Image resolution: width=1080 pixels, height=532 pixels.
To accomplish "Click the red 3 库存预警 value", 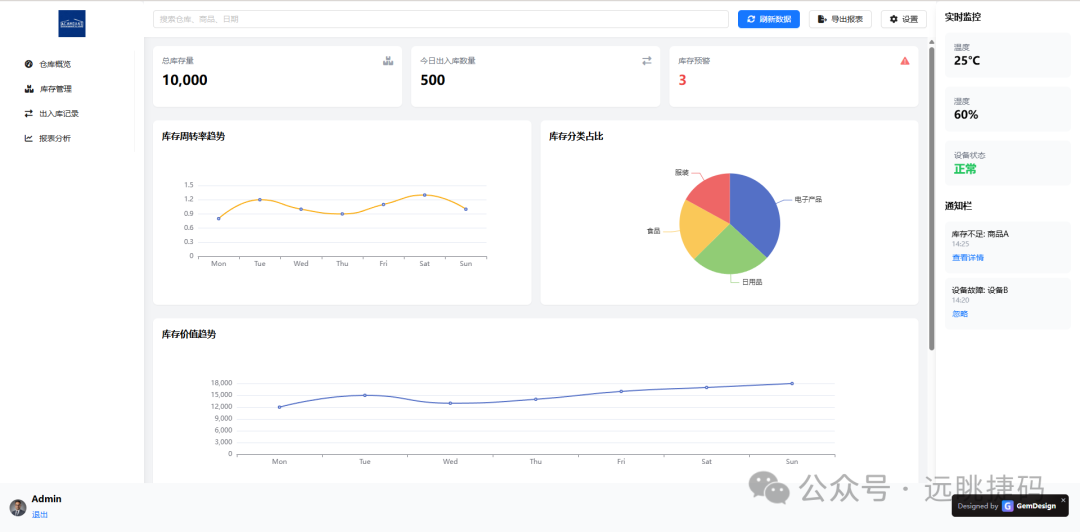I will (x=683, y=80).
